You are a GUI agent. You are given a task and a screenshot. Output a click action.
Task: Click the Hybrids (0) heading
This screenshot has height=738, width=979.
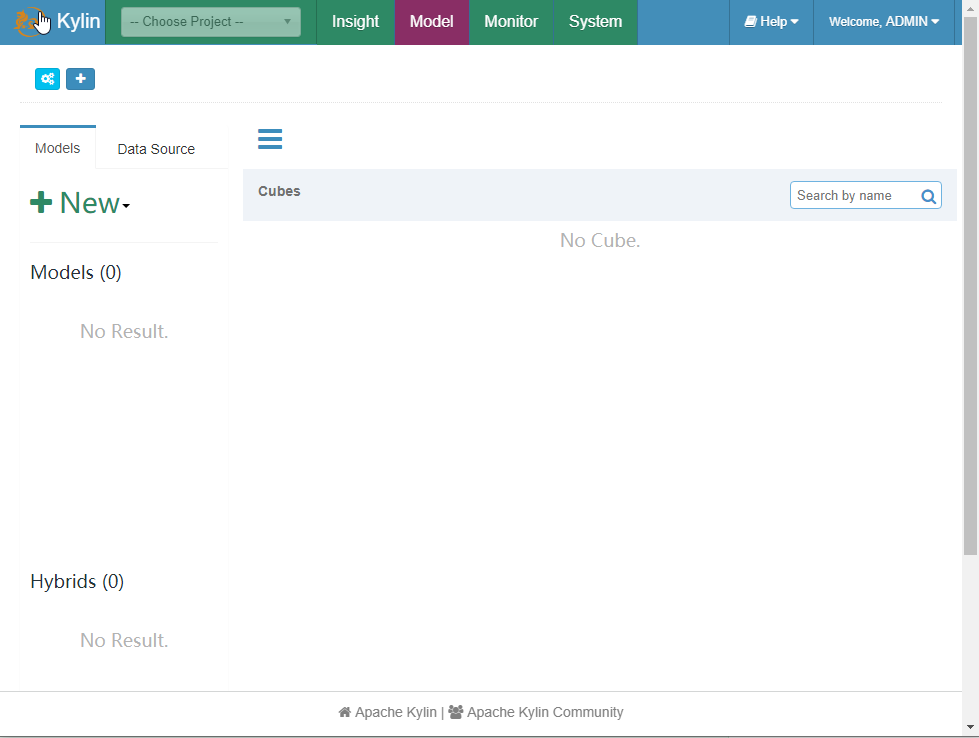[x=77, y=581]
